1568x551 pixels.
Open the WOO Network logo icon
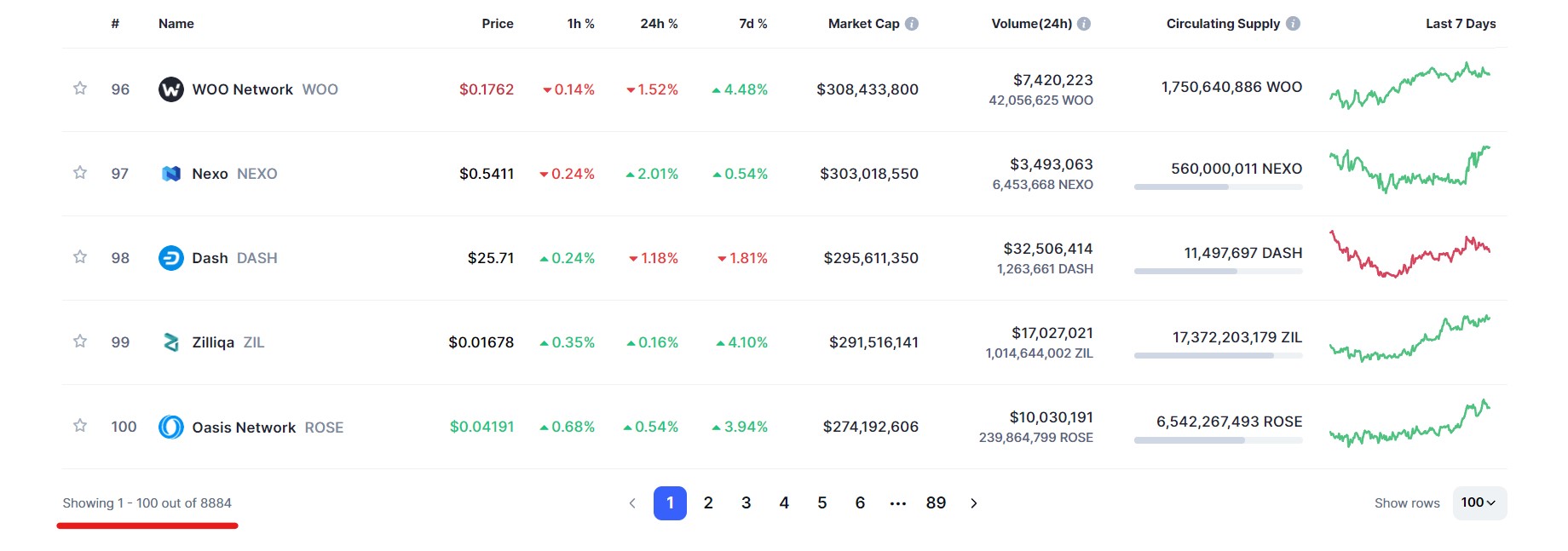171,89
